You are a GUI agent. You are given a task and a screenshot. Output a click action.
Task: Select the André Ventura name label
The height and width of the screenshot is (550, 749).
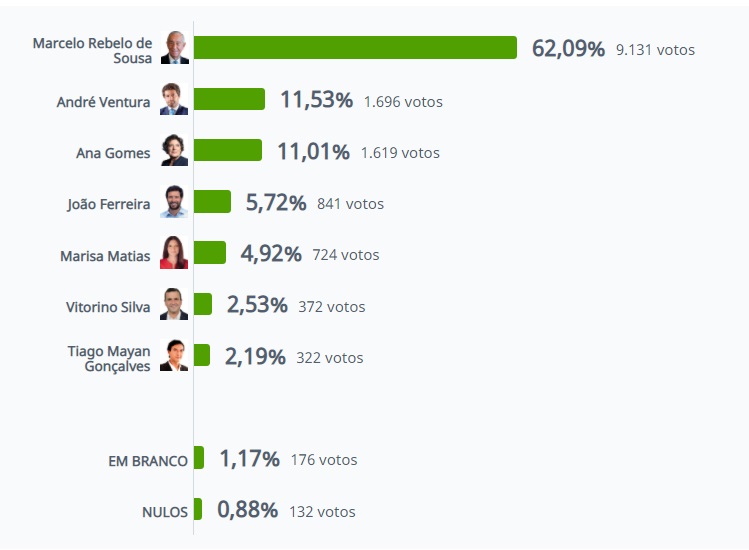click(x=104, y=102)
